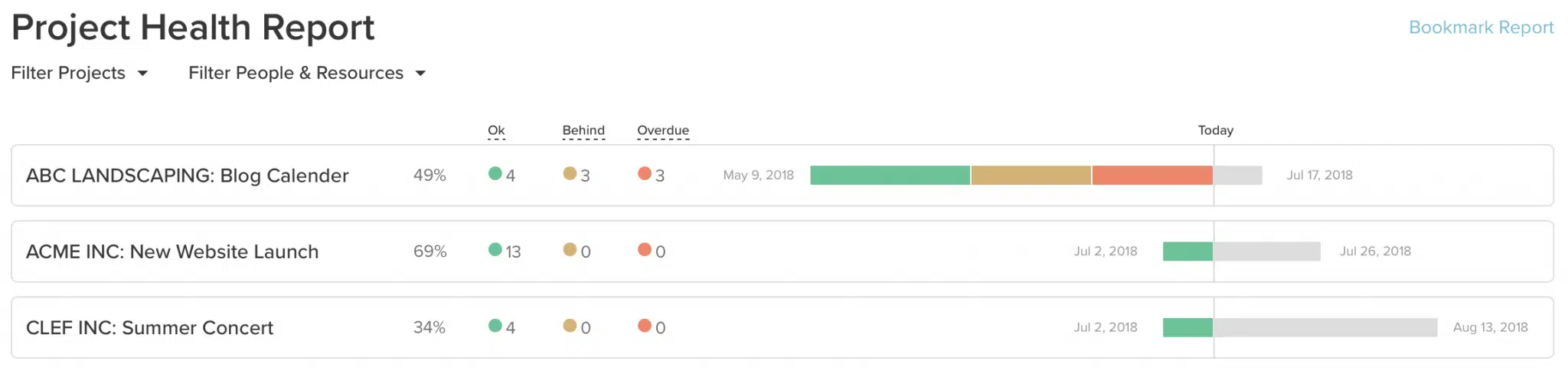The height and width of the screenshot is (371, 1568).
Task: Click red Overdue dot for CLEF Inc
Action: pyautogui.click(x=645, y=325)
